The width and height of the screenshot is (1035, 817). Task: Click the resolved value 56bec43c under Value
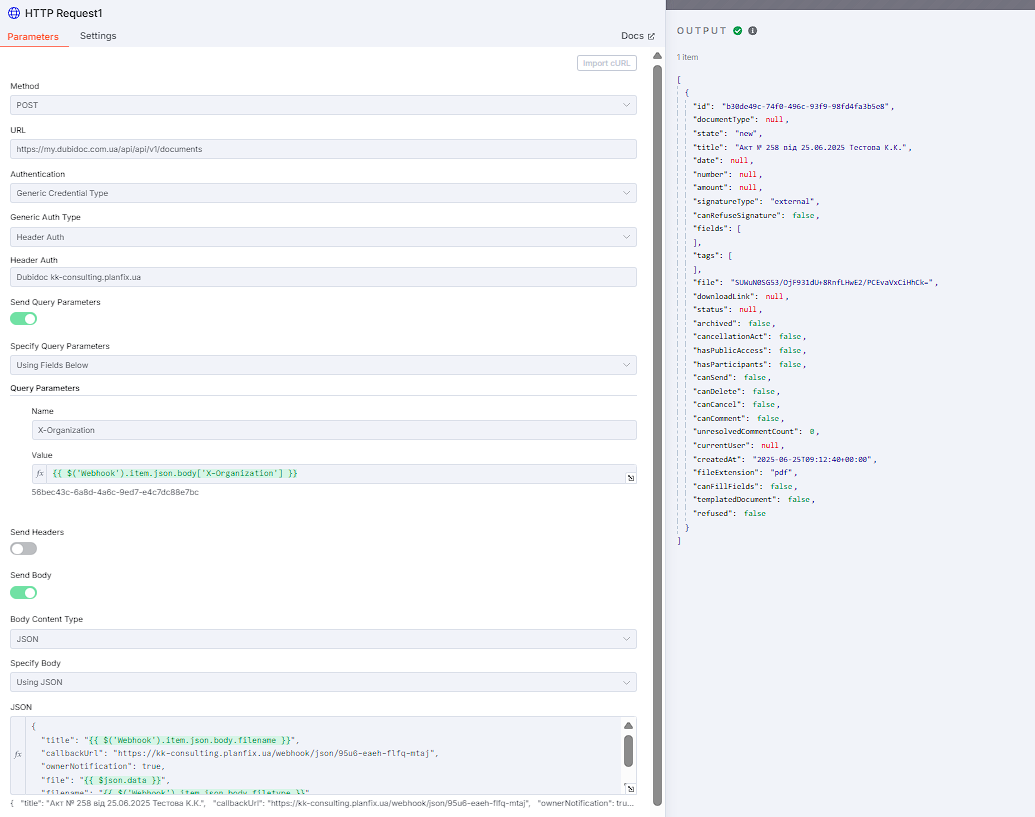115,492
